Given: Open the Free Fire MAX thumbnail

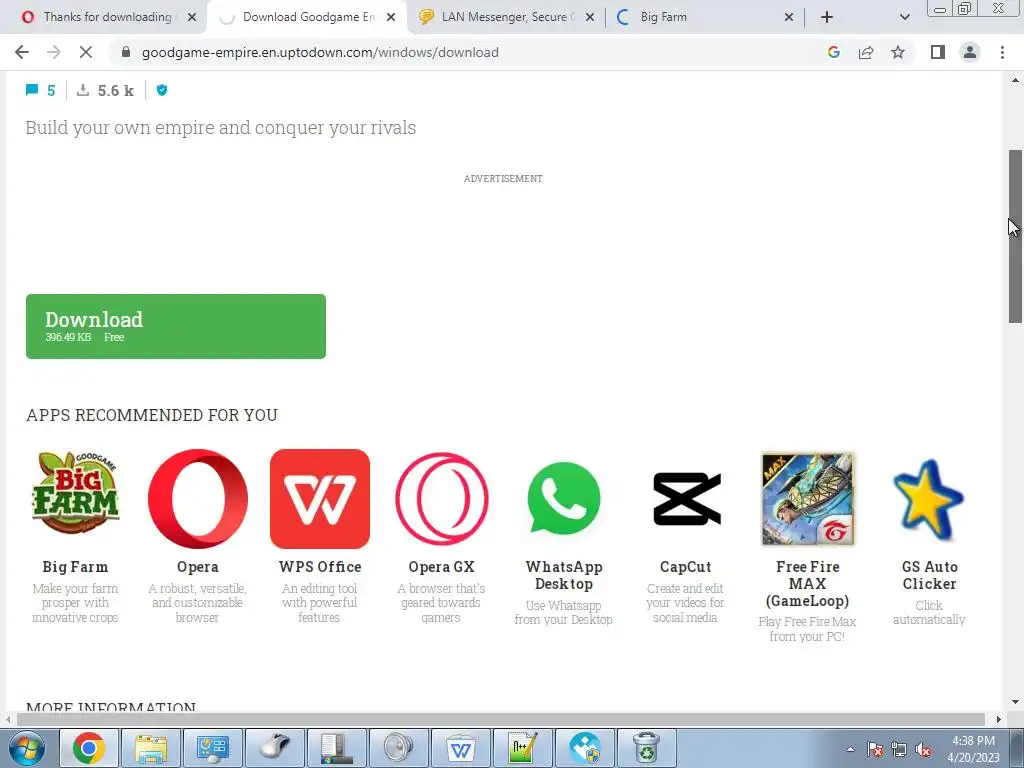Looking at the screenshot, I should coord(808,498).
